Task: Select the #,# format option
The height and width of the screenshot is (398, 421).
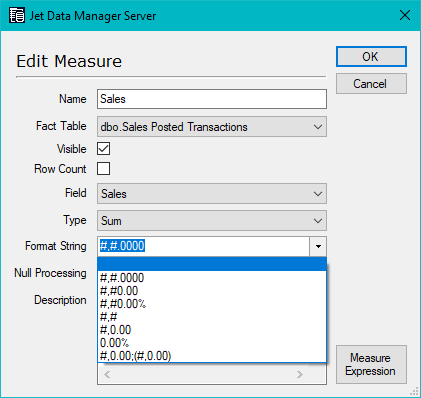Action: coord(212,317)
